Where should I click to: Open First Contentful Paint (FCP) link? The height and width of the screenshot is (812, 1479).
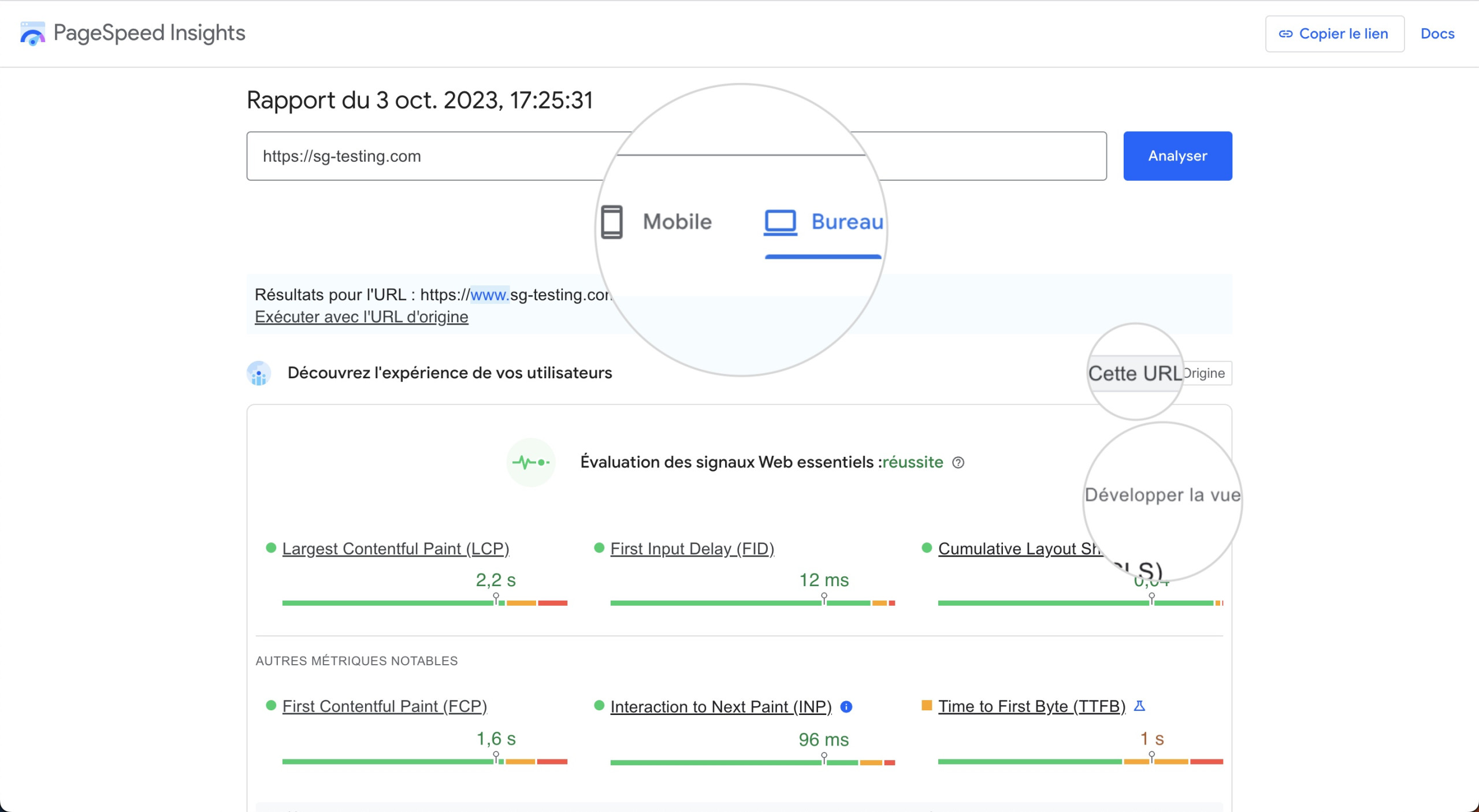tap(385, 706)
